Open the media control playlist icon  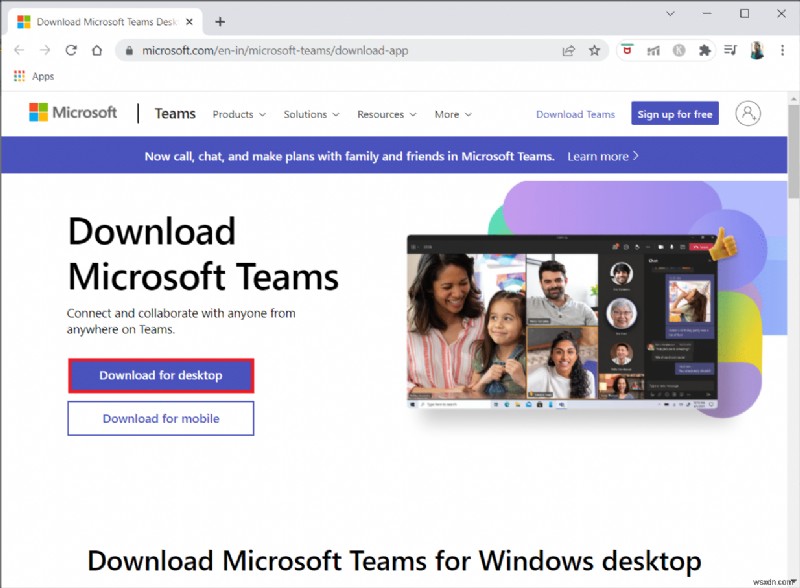point(731,51)
